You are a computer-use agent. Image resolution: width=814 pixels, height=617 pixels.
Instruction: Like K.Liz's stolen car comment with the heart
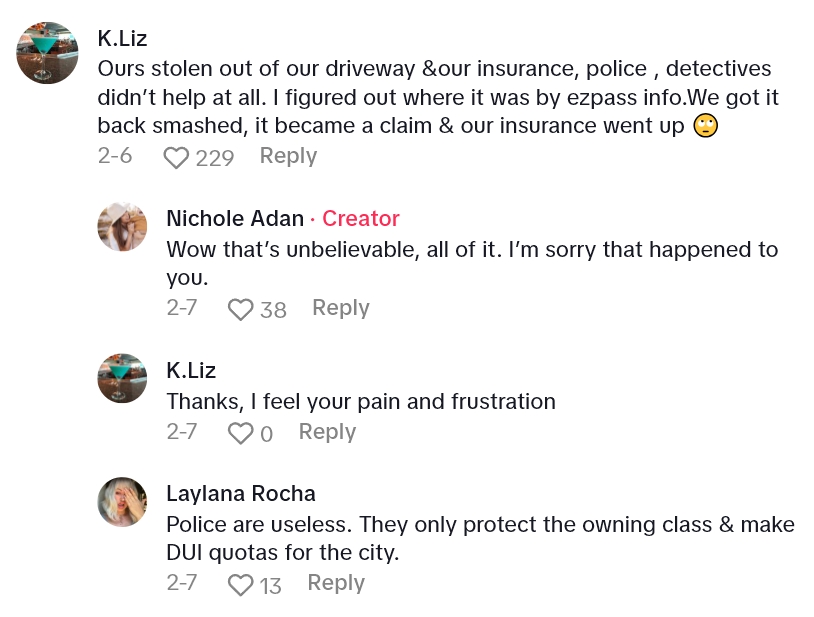pyautogui.click(x=177, y=158)
